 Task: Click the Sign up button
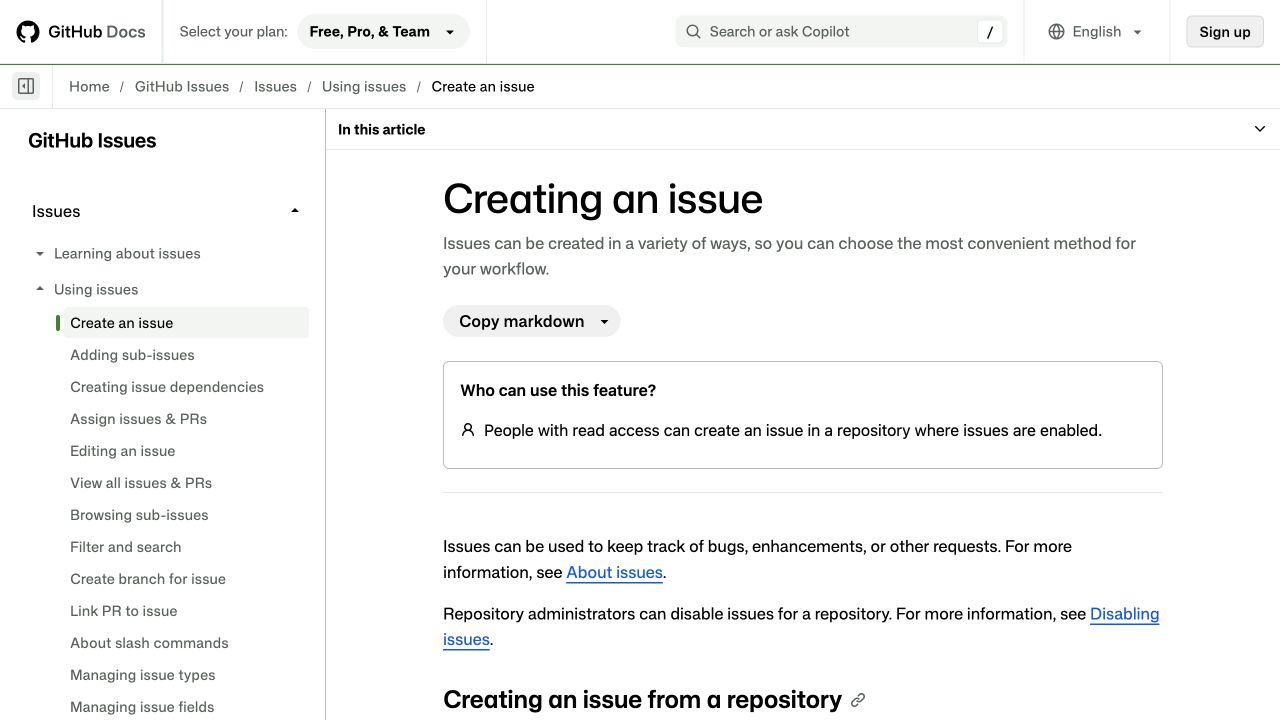pos(1225,32)
